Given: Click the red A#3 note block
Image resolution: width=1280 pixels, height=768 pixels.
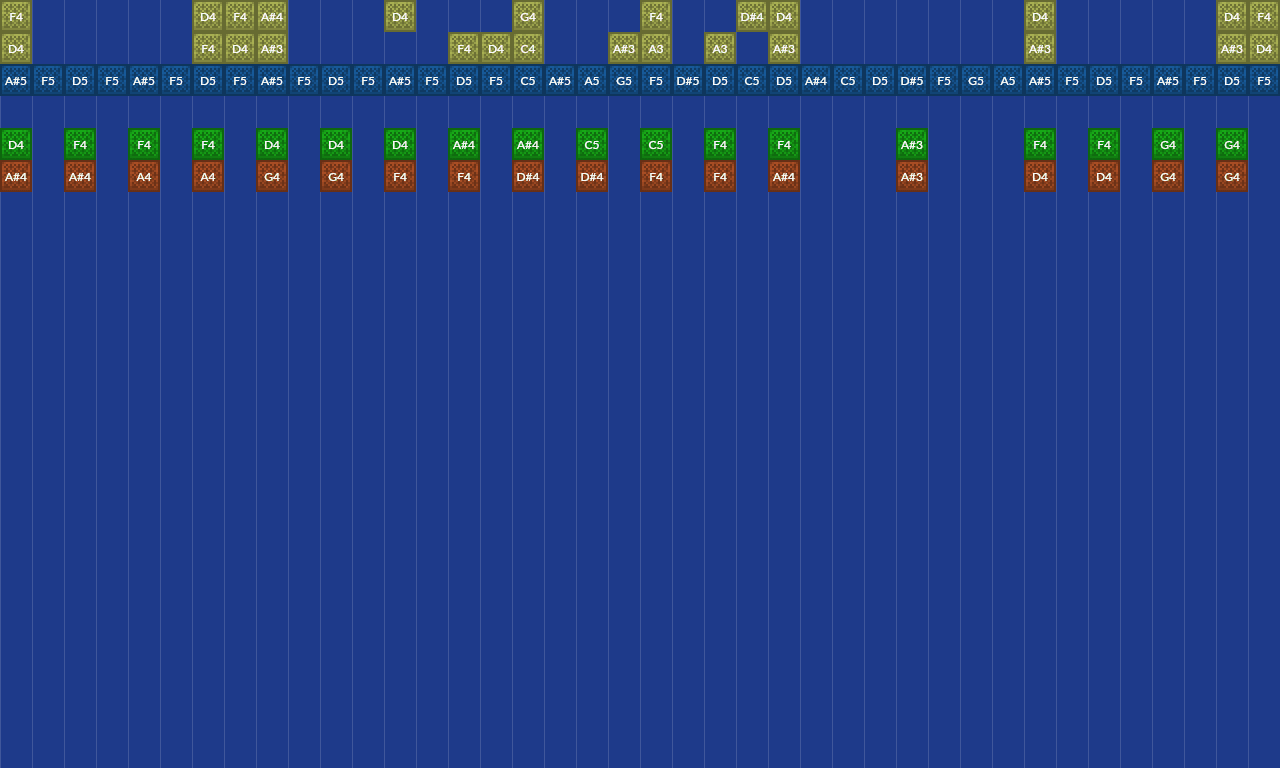Looking at the screenshot, I should pos(912,177).
